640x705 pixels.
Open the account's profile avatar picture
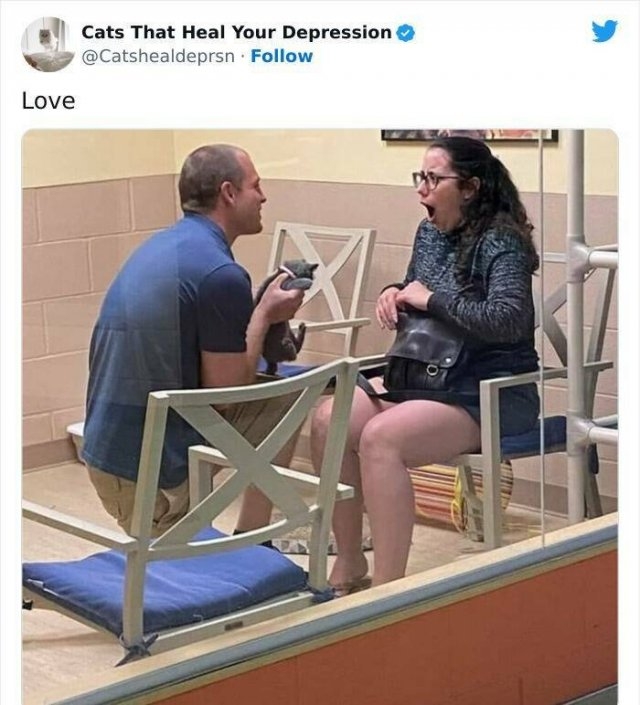48,44
